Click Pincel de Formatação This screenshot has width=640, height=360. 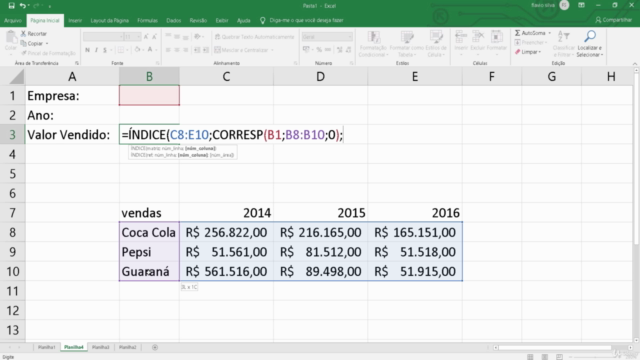pyautogui.click(x=48, y=53)
